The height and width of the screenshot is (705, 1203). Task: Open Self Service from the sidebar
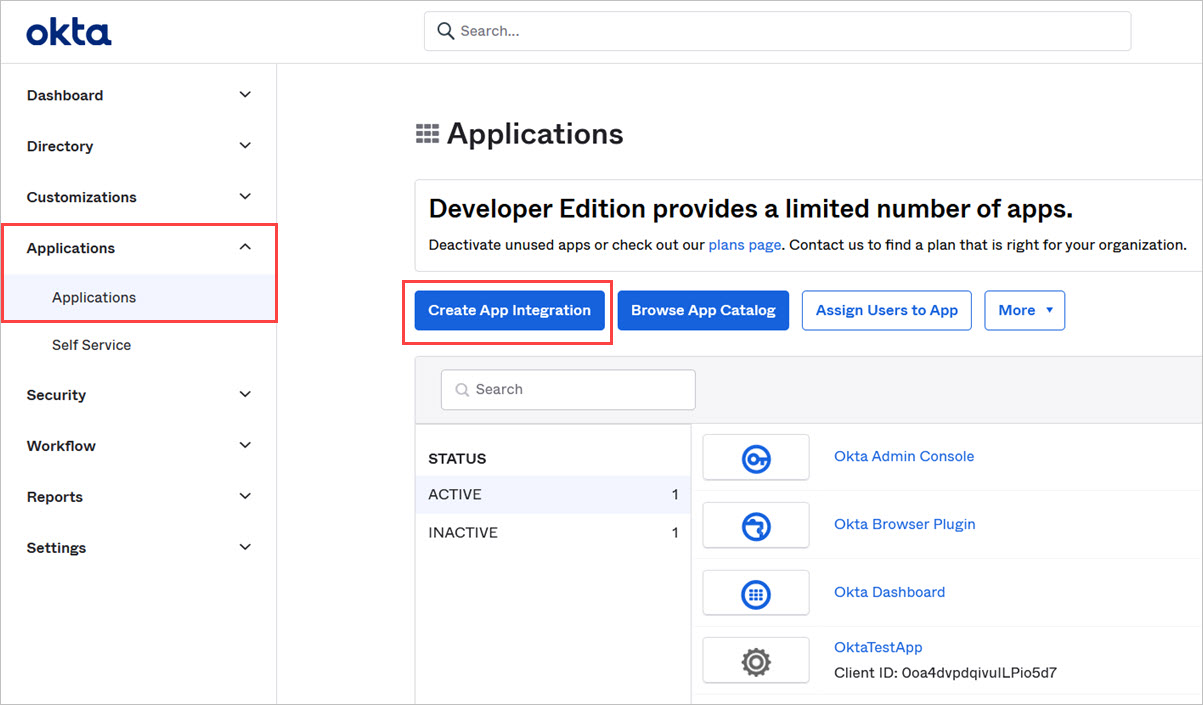91,344
